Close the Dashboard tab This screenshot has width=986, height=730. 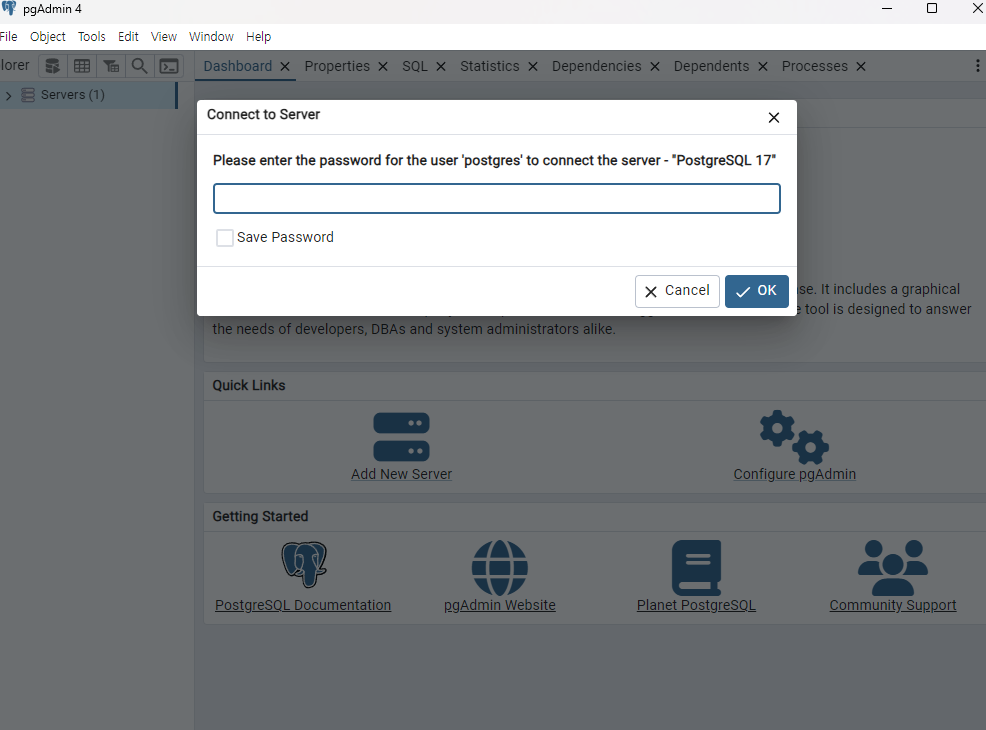(285, 67)
